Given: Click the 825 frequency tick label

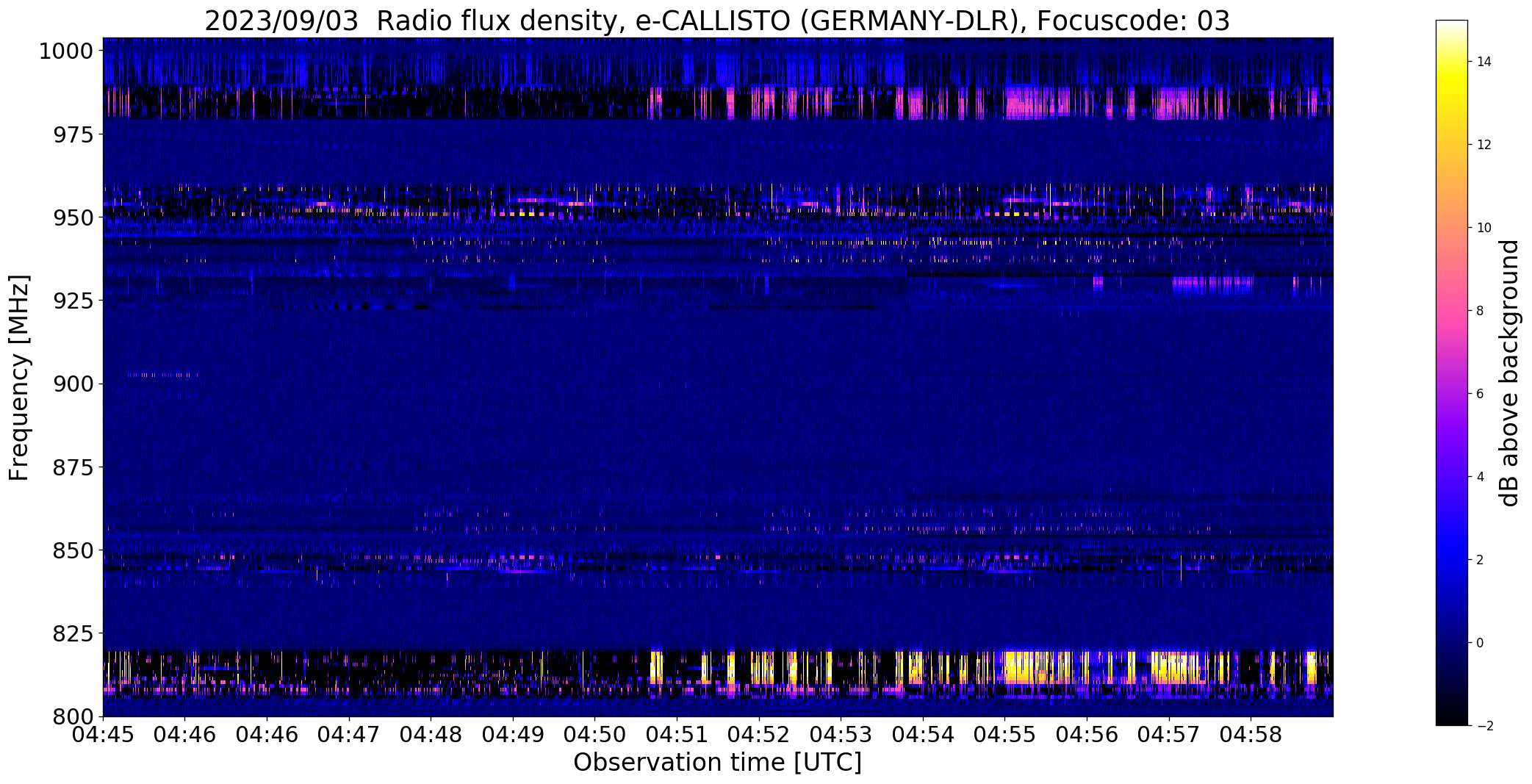Looking at the screenshot, I should pos(73,633).
